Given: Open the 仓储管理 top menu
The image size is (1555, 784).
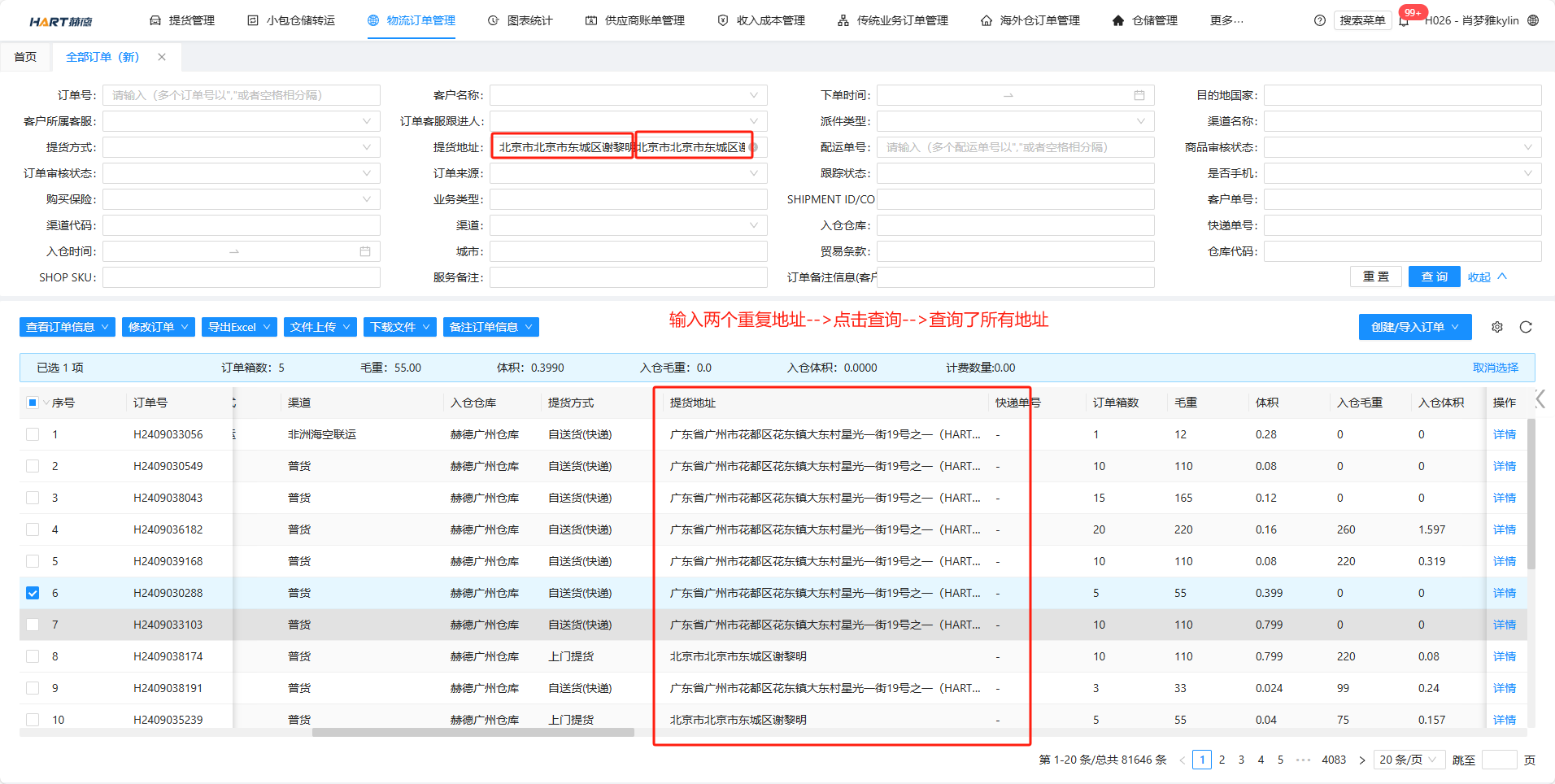Looking at the screenshot, I should (1145, 20).
